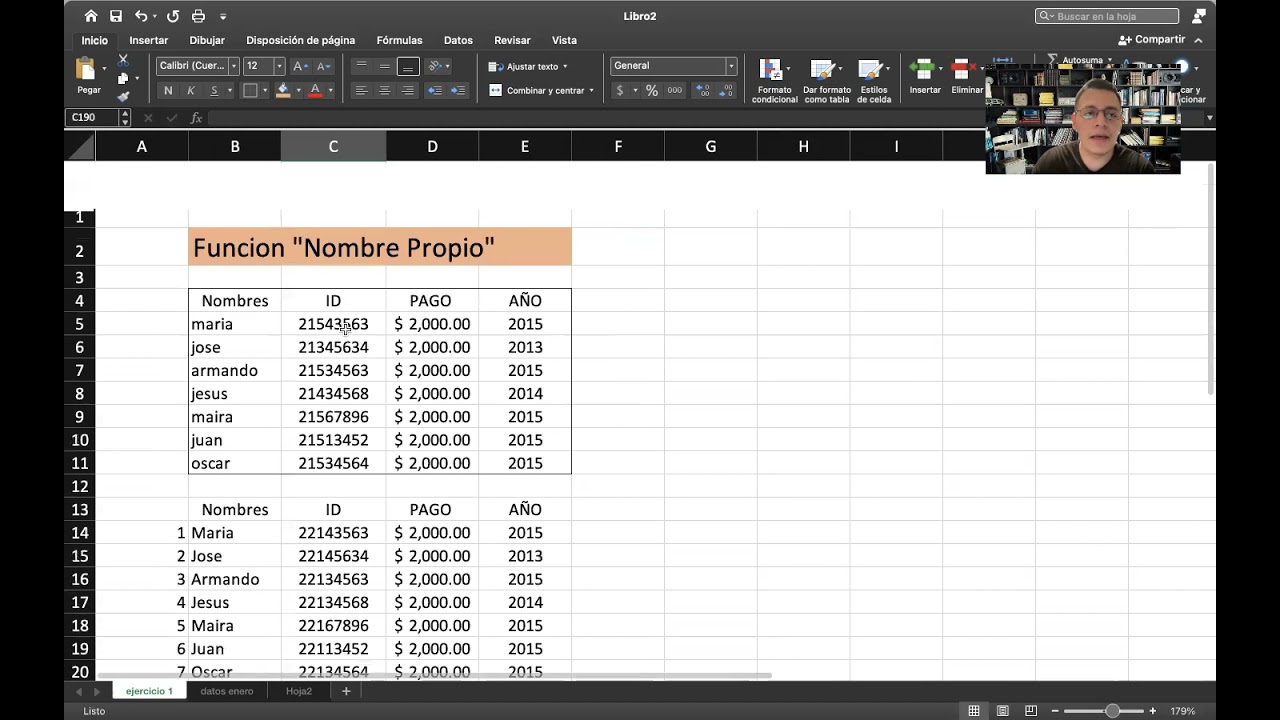Viewport: 1280px width, 720px height.
Task: Expand Combinar y centrar dropdown arrow
Action: coord(591,90)
